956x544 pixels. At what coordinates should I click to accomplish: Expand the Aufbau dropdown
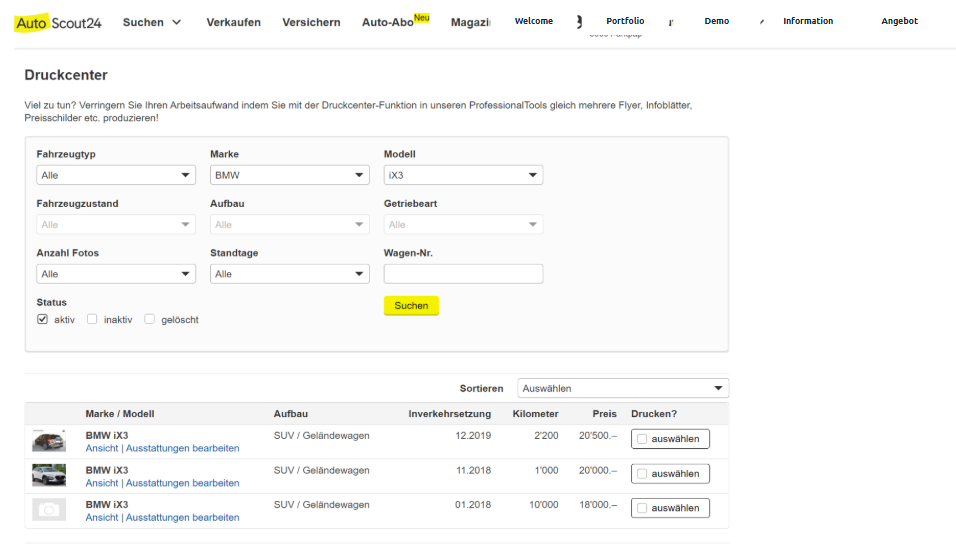click(290, 224)
